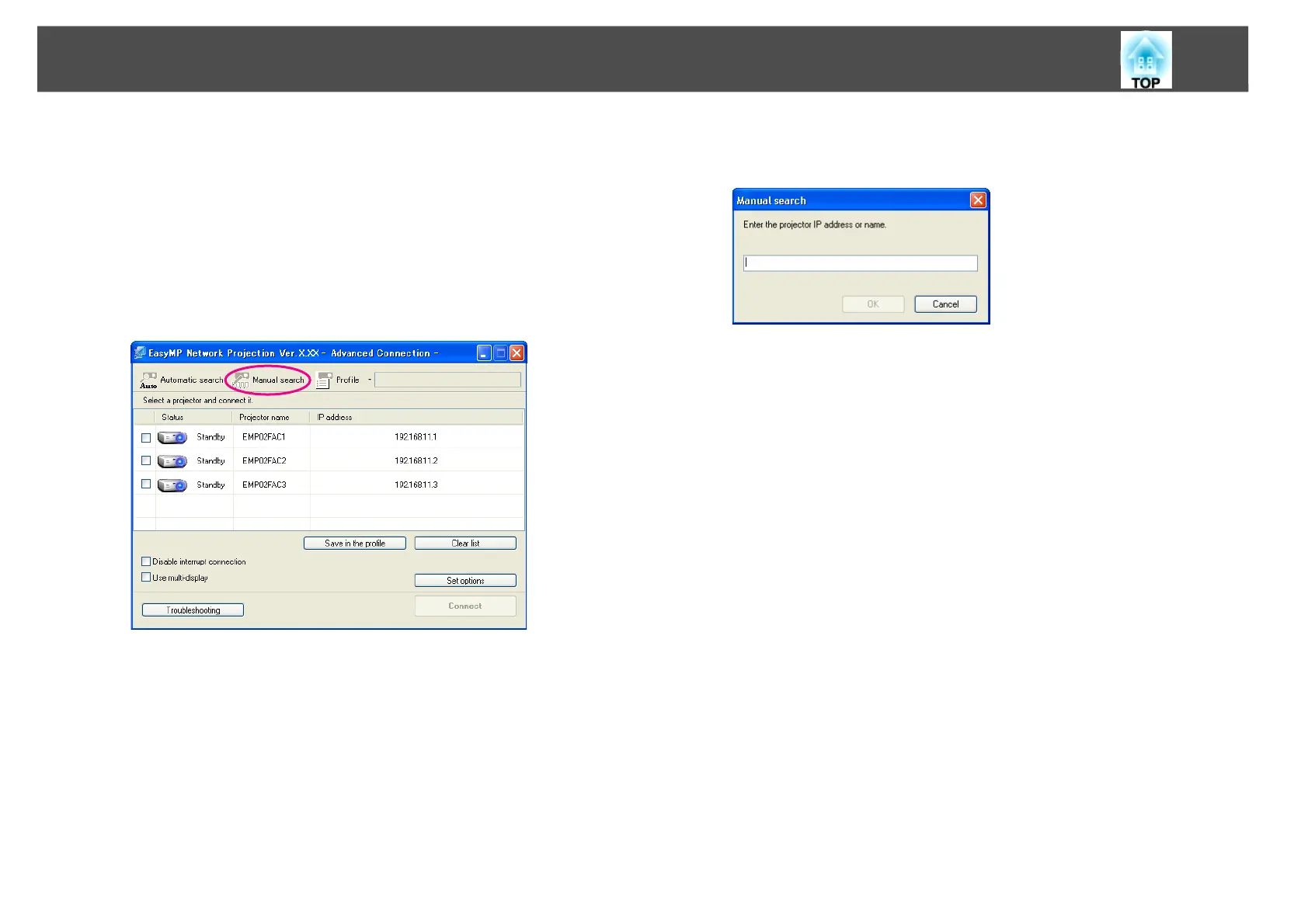The width and height of the screenshot is (1308, 924).
Task: Click the projector icon in EMP02FAC1 row
Action: point(172,438)
